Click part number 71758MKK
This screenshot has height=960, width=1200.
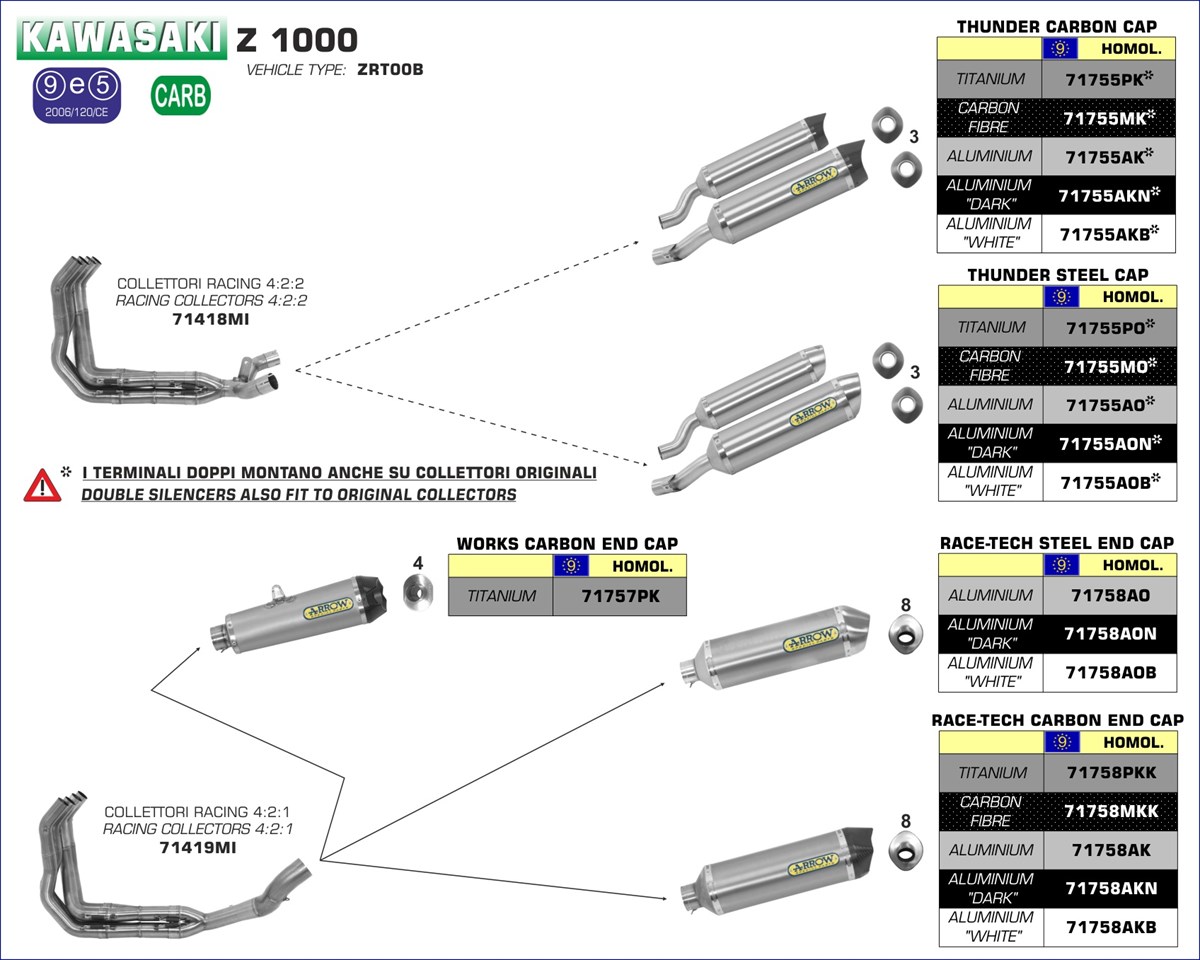[1111, 811]
